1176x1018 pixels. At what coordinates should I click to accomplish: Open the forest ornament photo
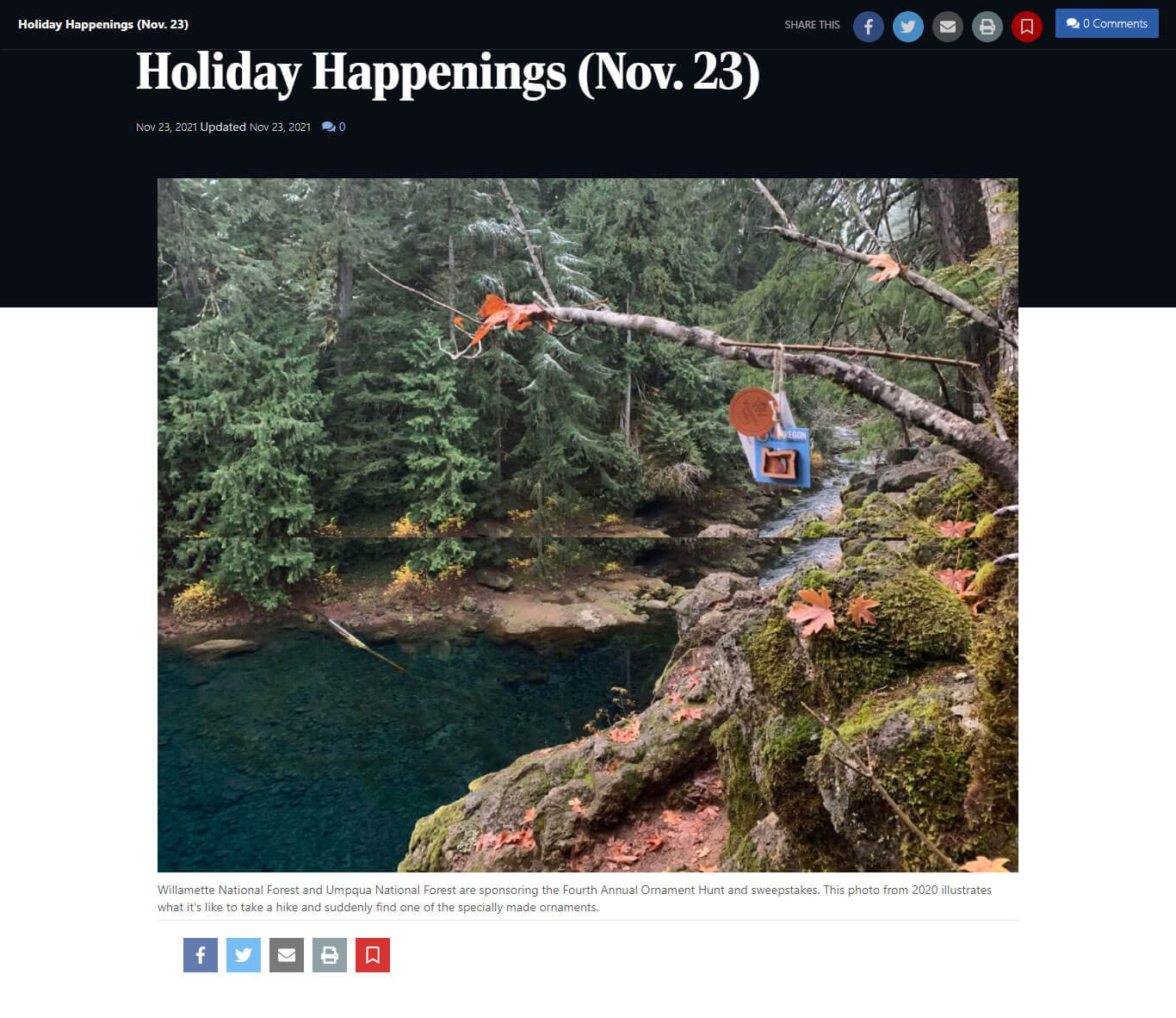pos(588,525)
